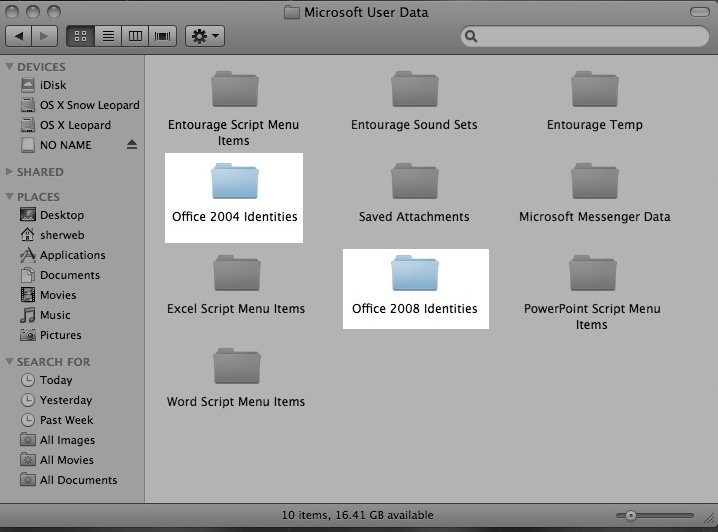718x532 pixels.
Task: Select the Saved Attachments folder icon
Action: pos(414,183)
